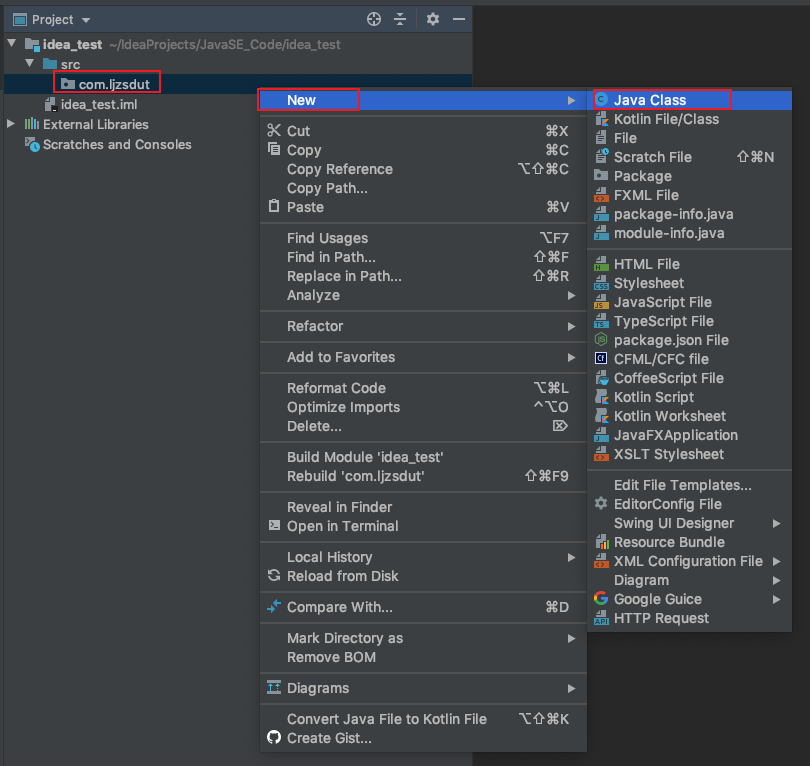Select Replace in Path...

[x=423, y=276]
